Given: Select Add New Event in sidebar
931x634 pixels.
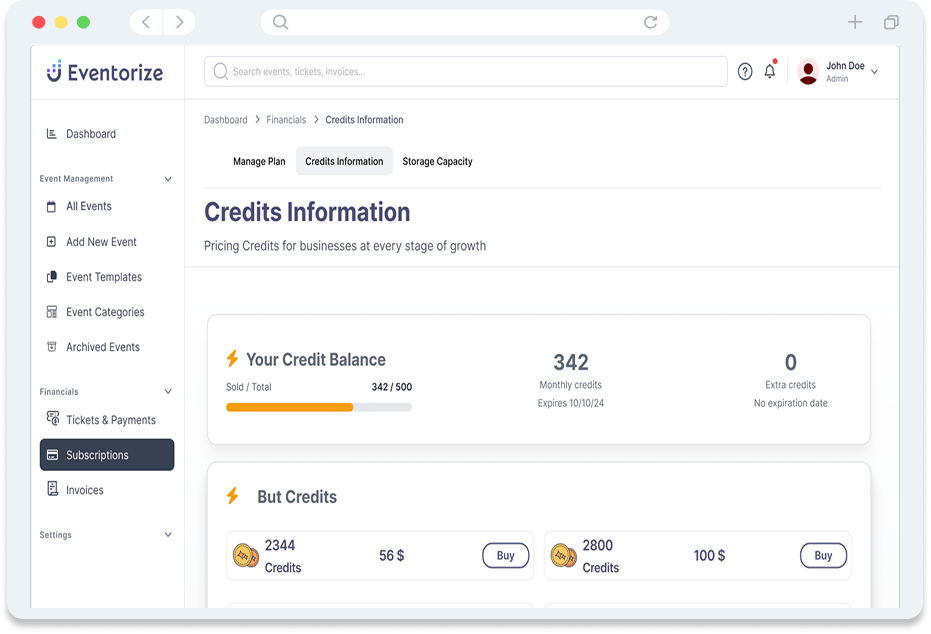Looking at the screenshot, I should (101, 242).
